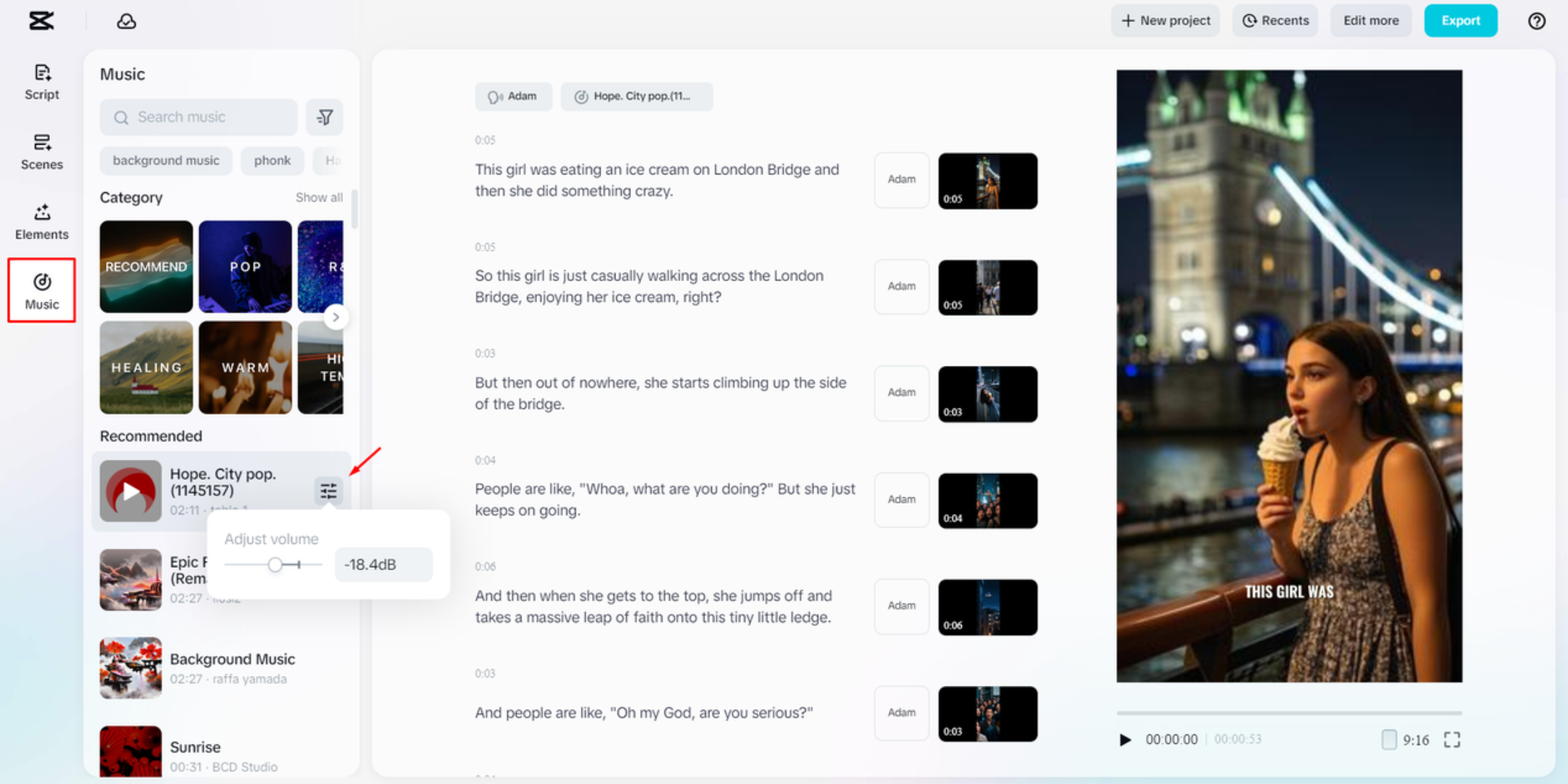Viewport: 1568px width, 784px height.
Task: Click the Export button
Action: coord(1460,20)
